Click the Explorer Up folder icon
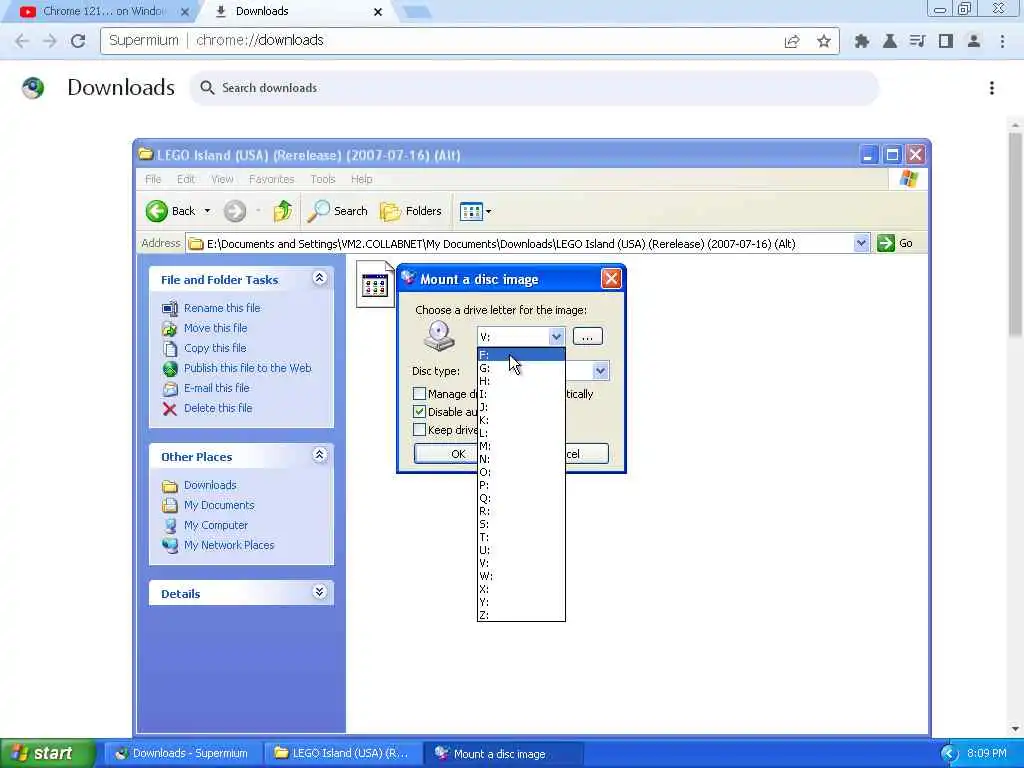1024x768 pixels. [x=283, y=211]
